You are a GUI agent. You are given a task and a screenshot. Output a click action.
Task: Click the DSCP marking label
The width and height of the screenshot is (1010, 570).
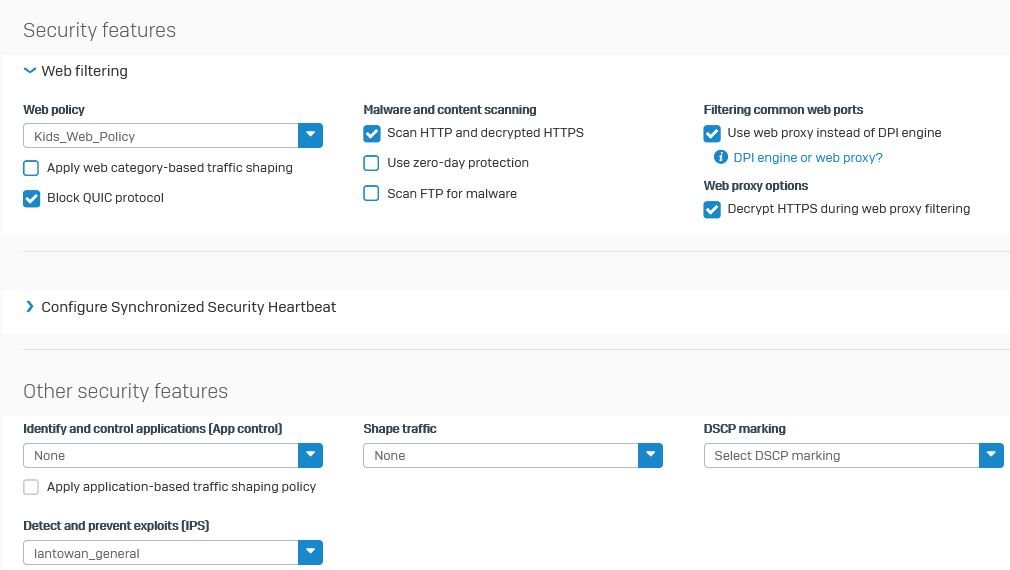coord(745,428)
